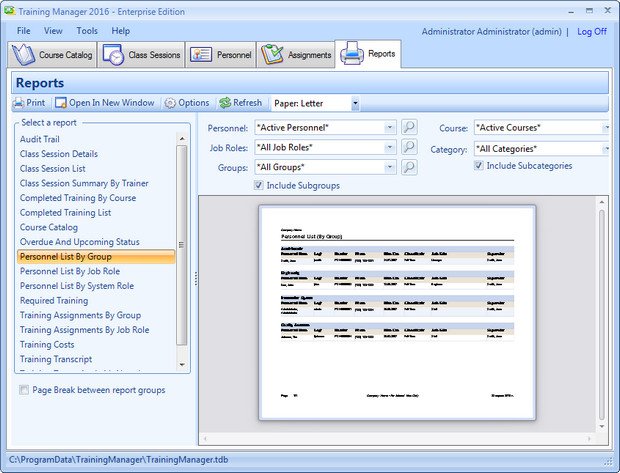Click the Course Catalog book icon
Viewport: 620px width, 473px height.
point(23,55)
